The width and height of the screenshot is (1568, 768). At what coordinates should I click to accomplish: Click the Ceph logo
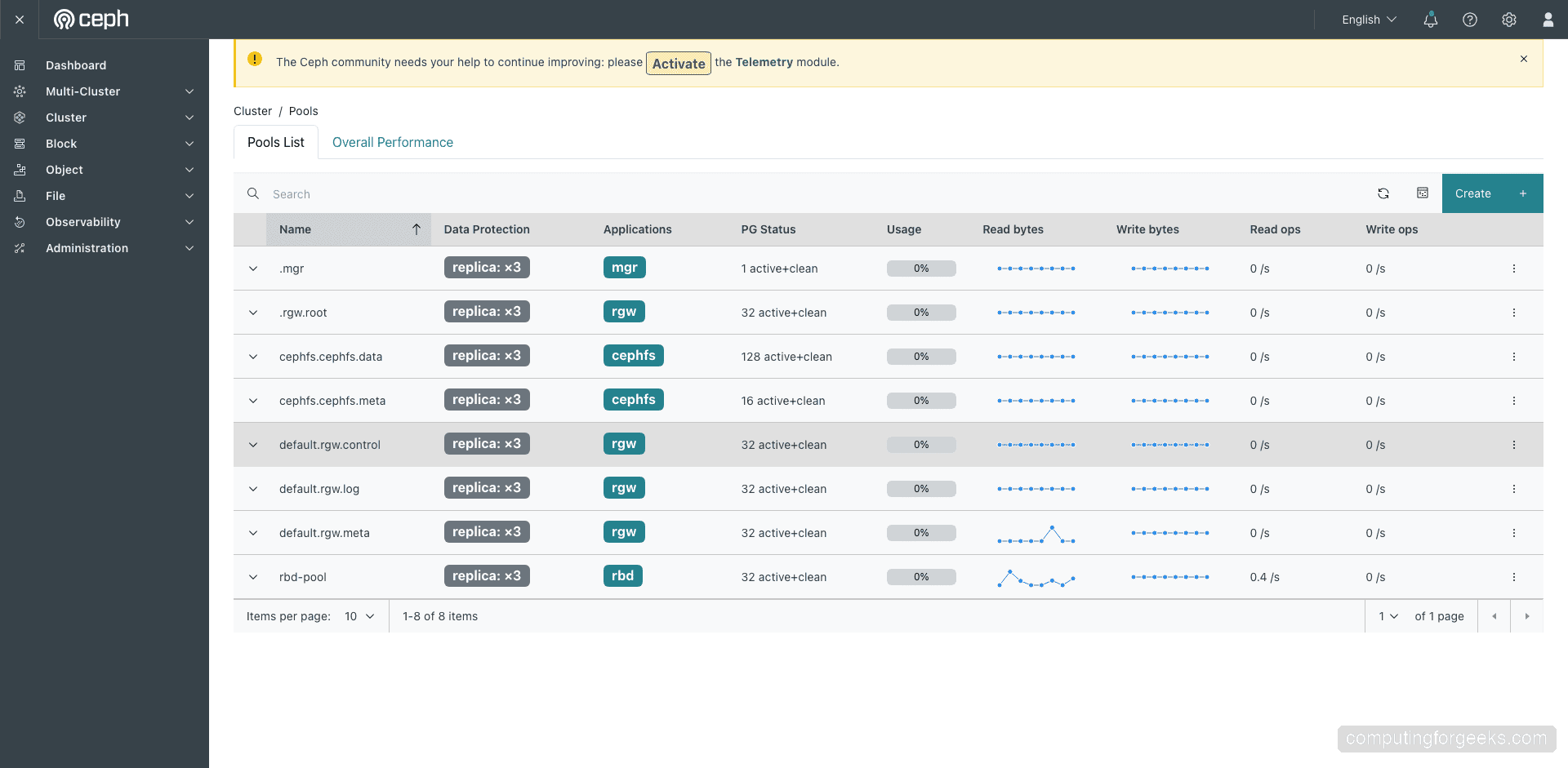point(91,19)
